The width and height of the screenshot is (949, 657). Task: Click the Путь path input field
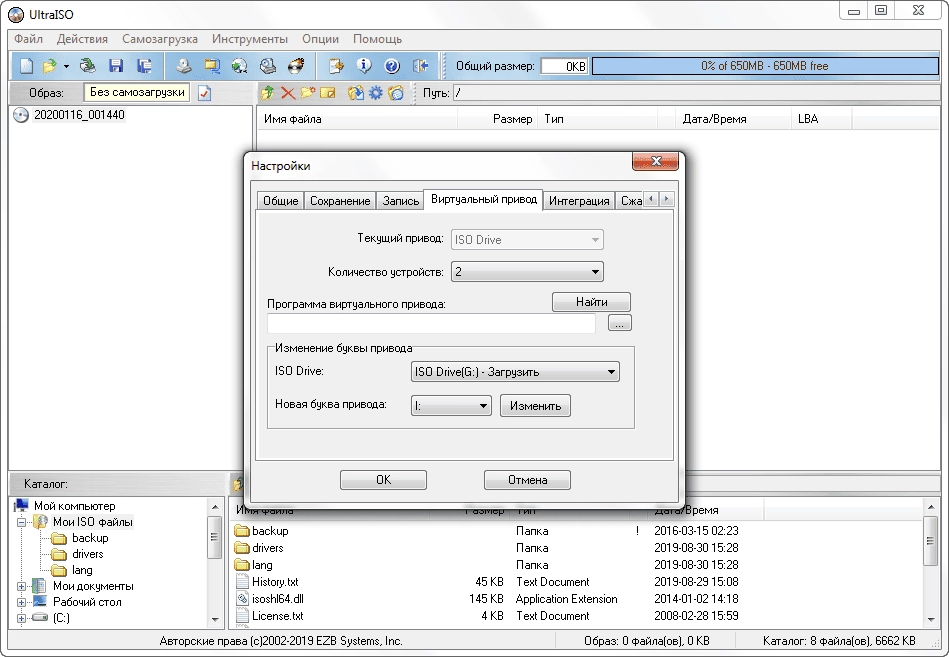[x=696, y=93]
